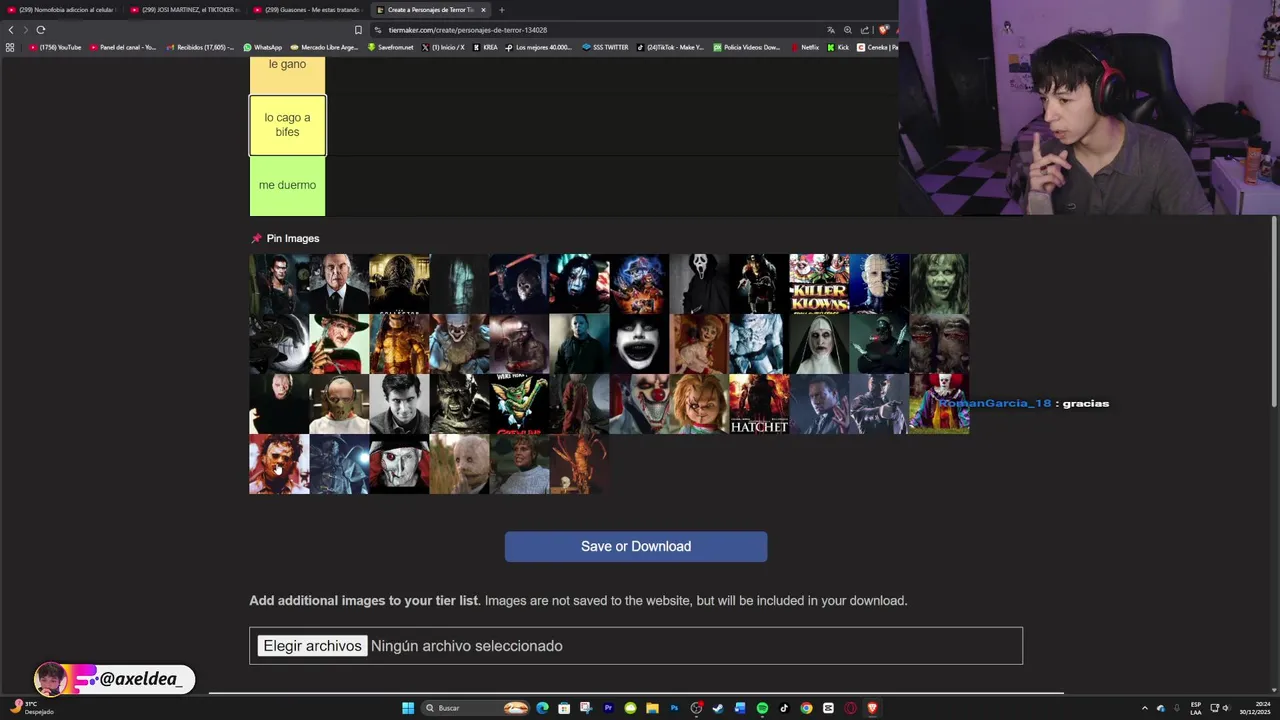Go back with the browser back arrow

(11, 30)
